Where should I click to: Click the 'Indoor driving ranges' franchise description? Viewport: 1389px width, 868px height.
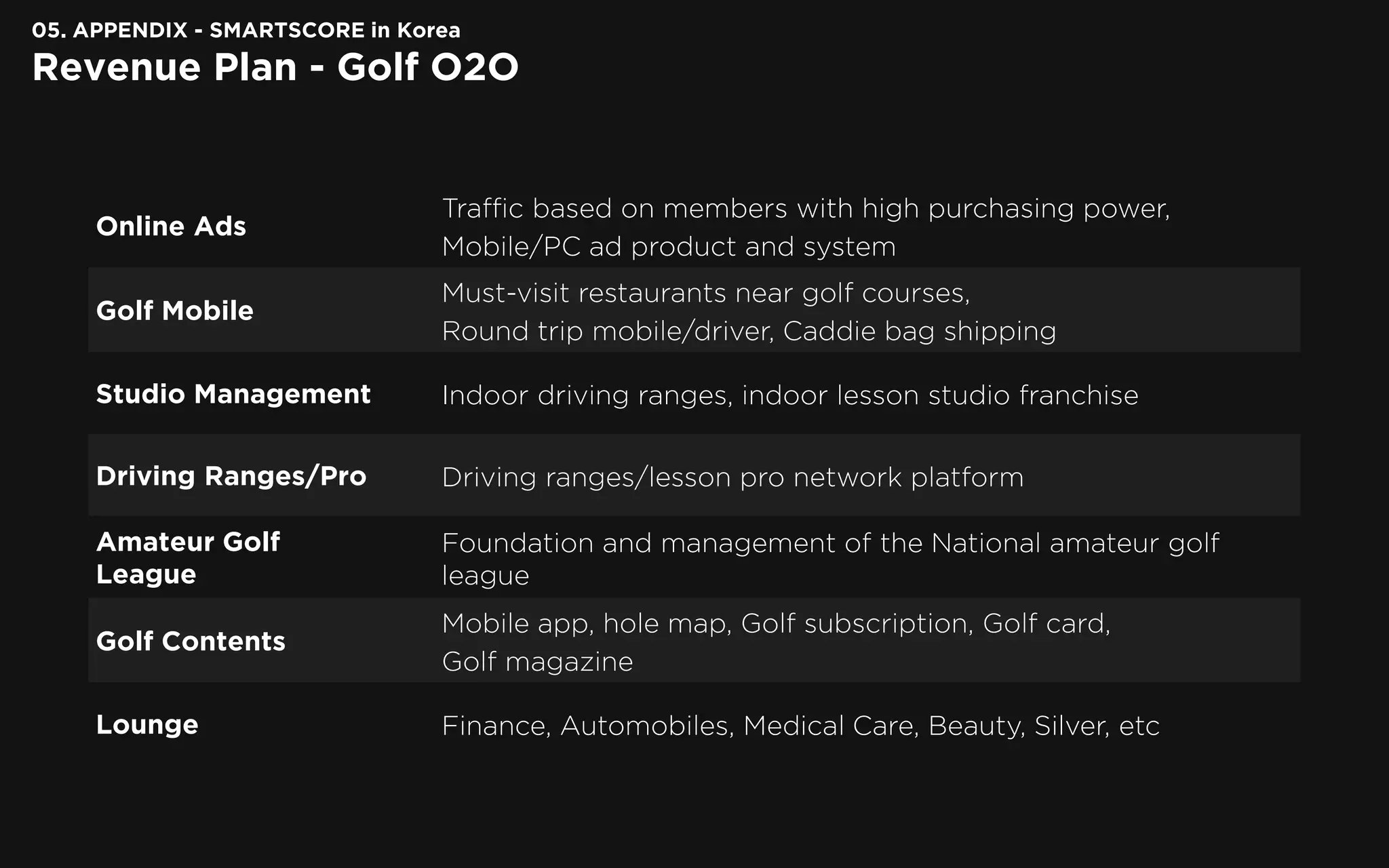[x=789, y=395]
